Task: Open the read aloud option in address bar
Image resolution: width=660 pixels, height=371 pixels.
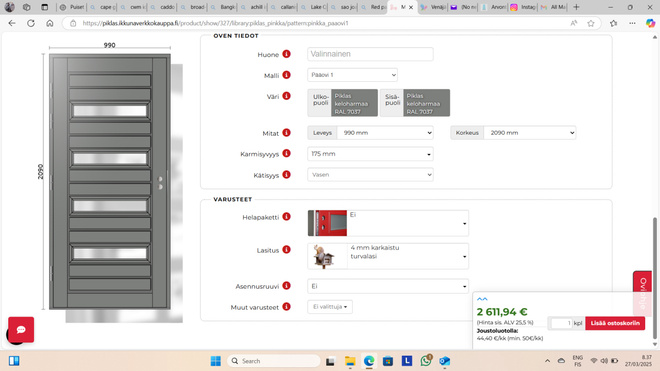Action: 574,23
